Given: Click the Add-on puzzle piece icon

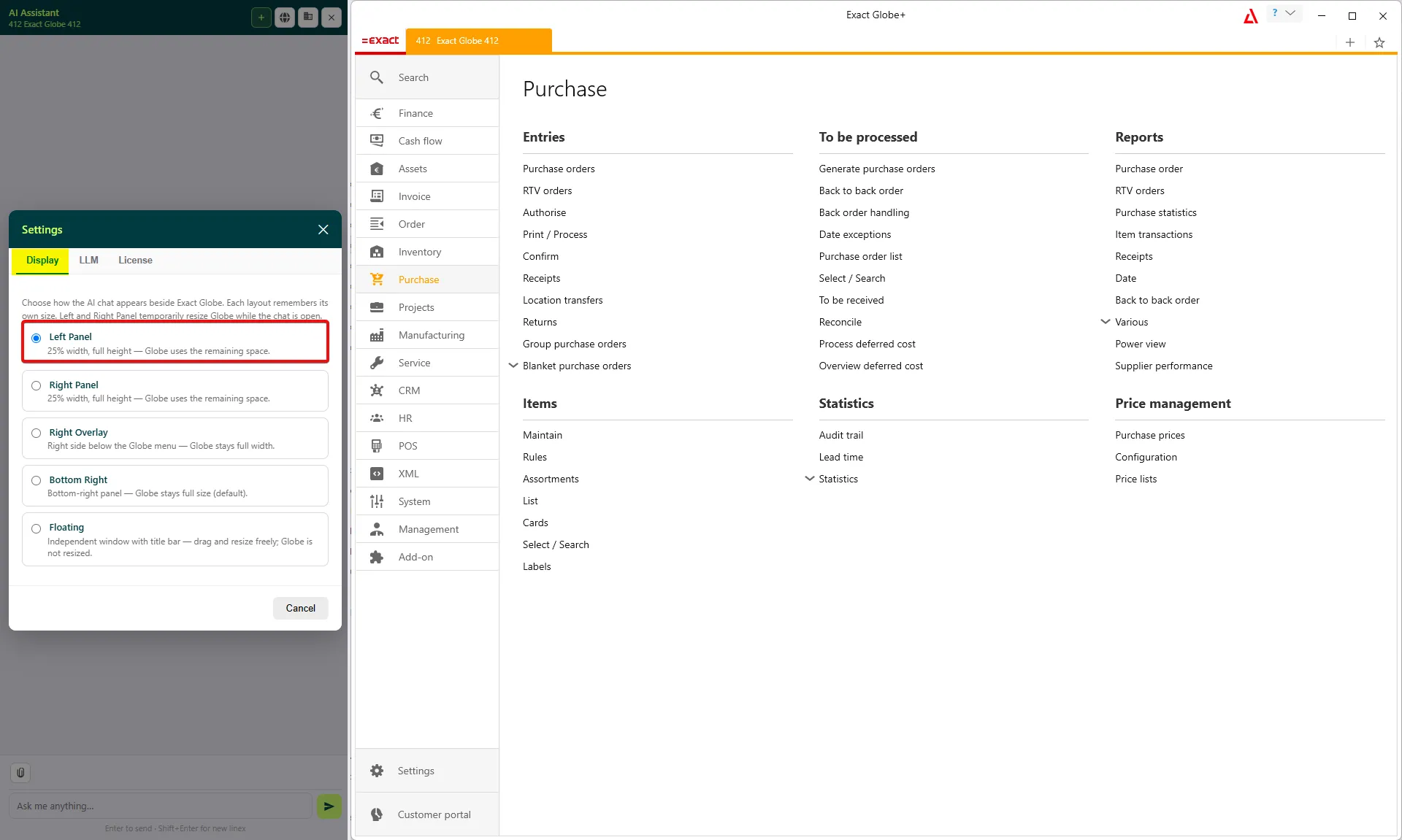Looking at the screenshot, I should (x=377, y=557).
